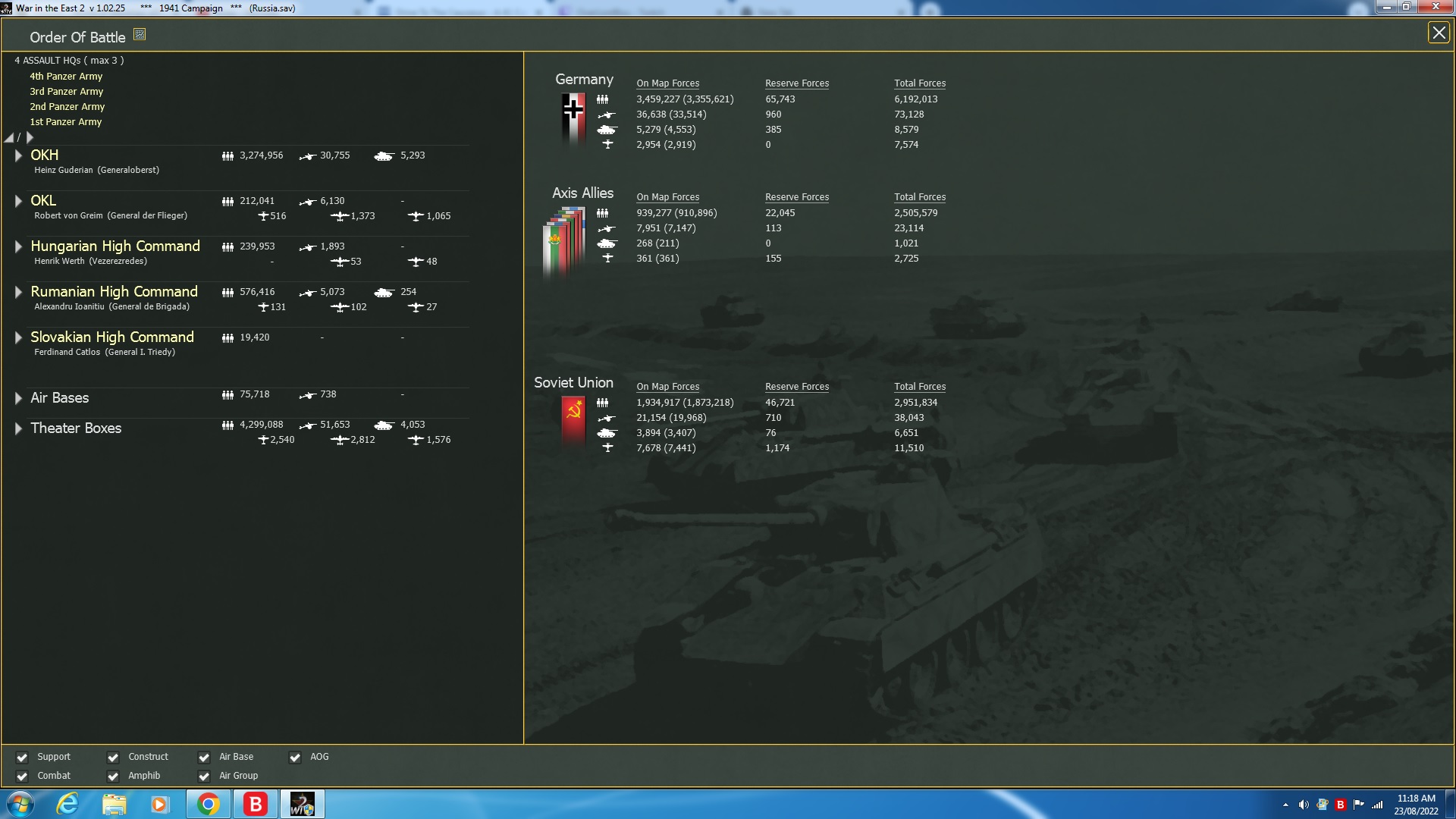This screenshot has width=1456, height=819.
Task: Uncheck the Support checkbox
Action: [x=22, y=757]
